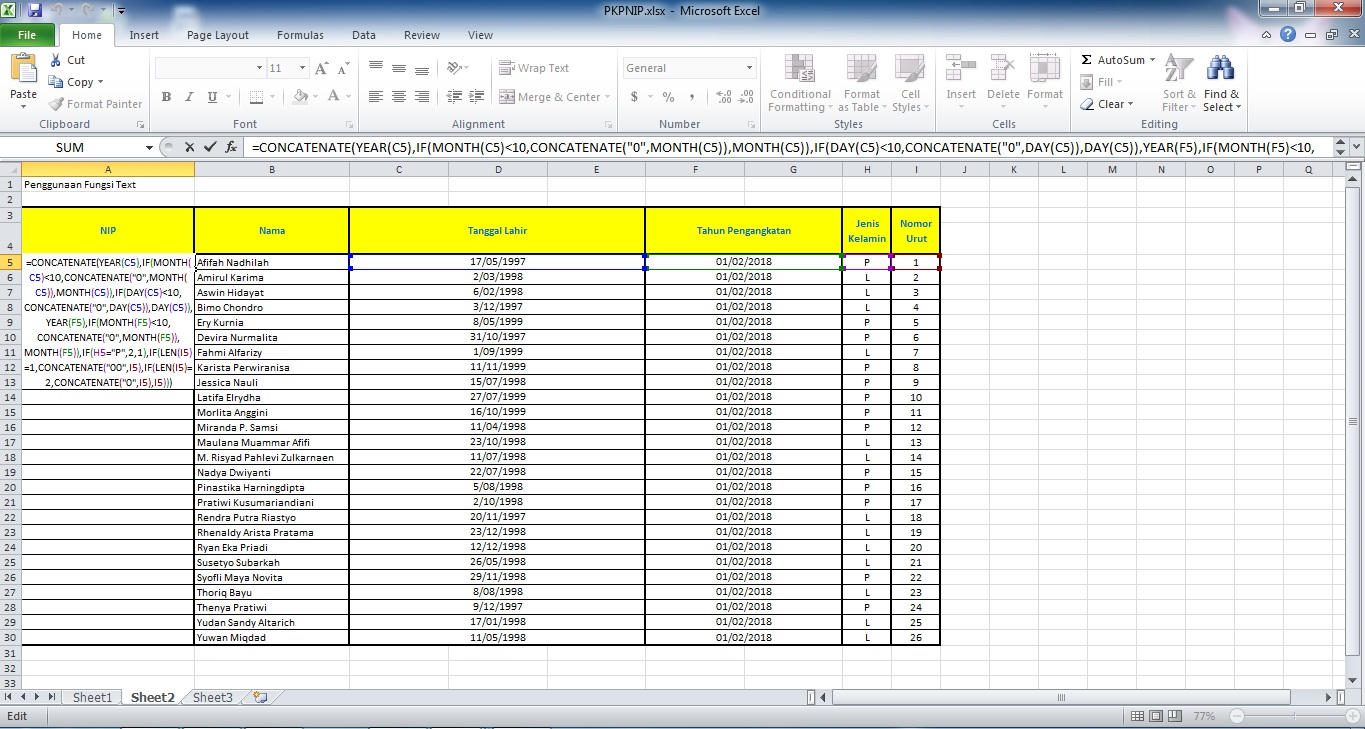Switch to the Formulas ribbon tab
Viewport: 1365px width, 729px height.
[300, 34]
